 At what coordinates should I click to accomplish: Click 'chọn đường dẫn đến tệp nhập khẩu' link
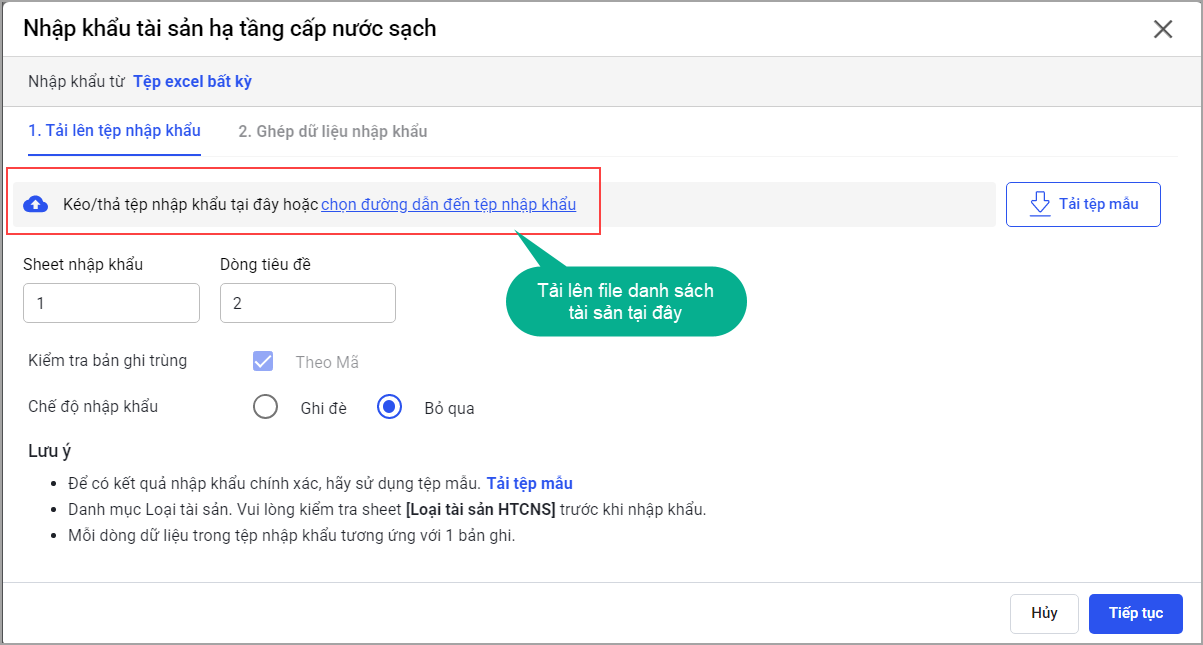click(x=448, y=204)
